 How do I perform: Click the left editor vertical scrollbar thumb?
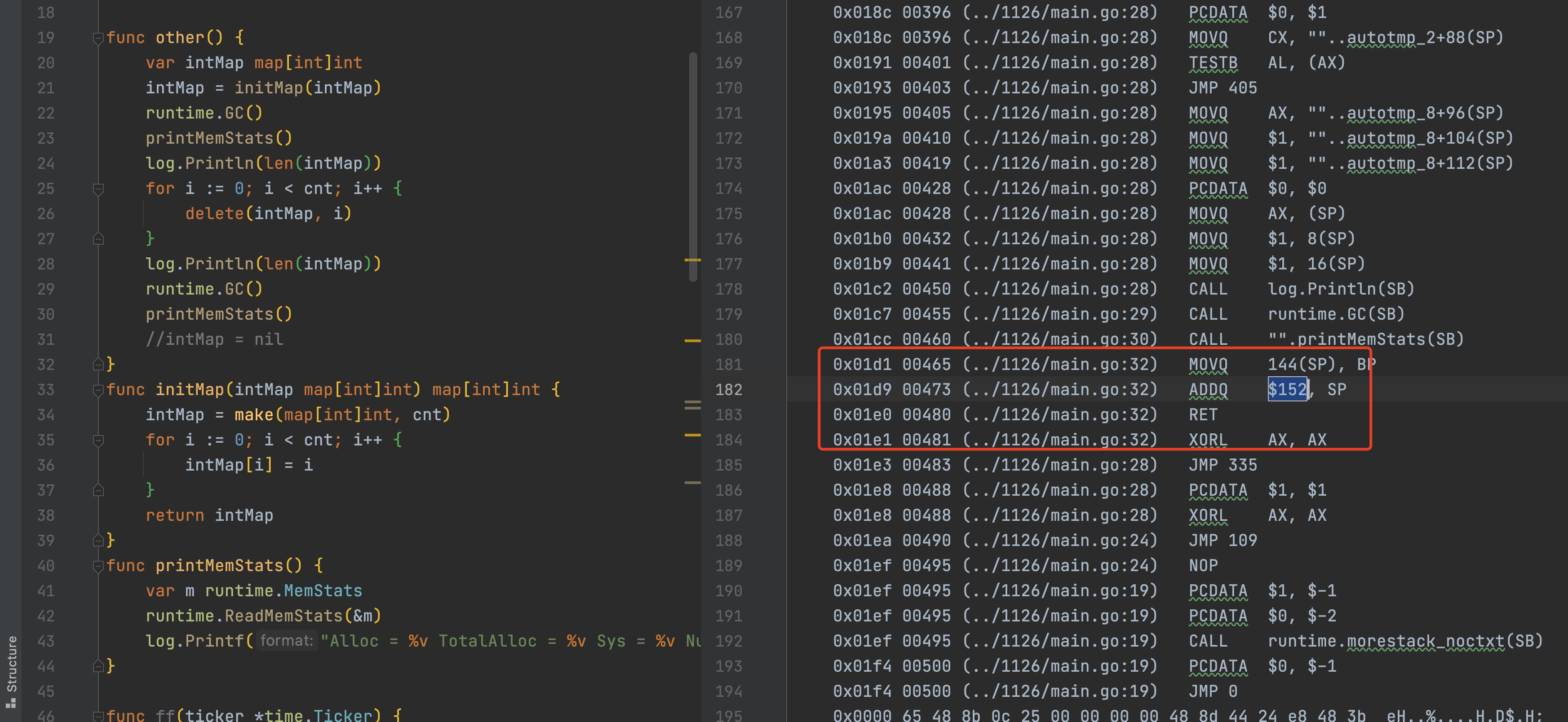tap(693, 167)
